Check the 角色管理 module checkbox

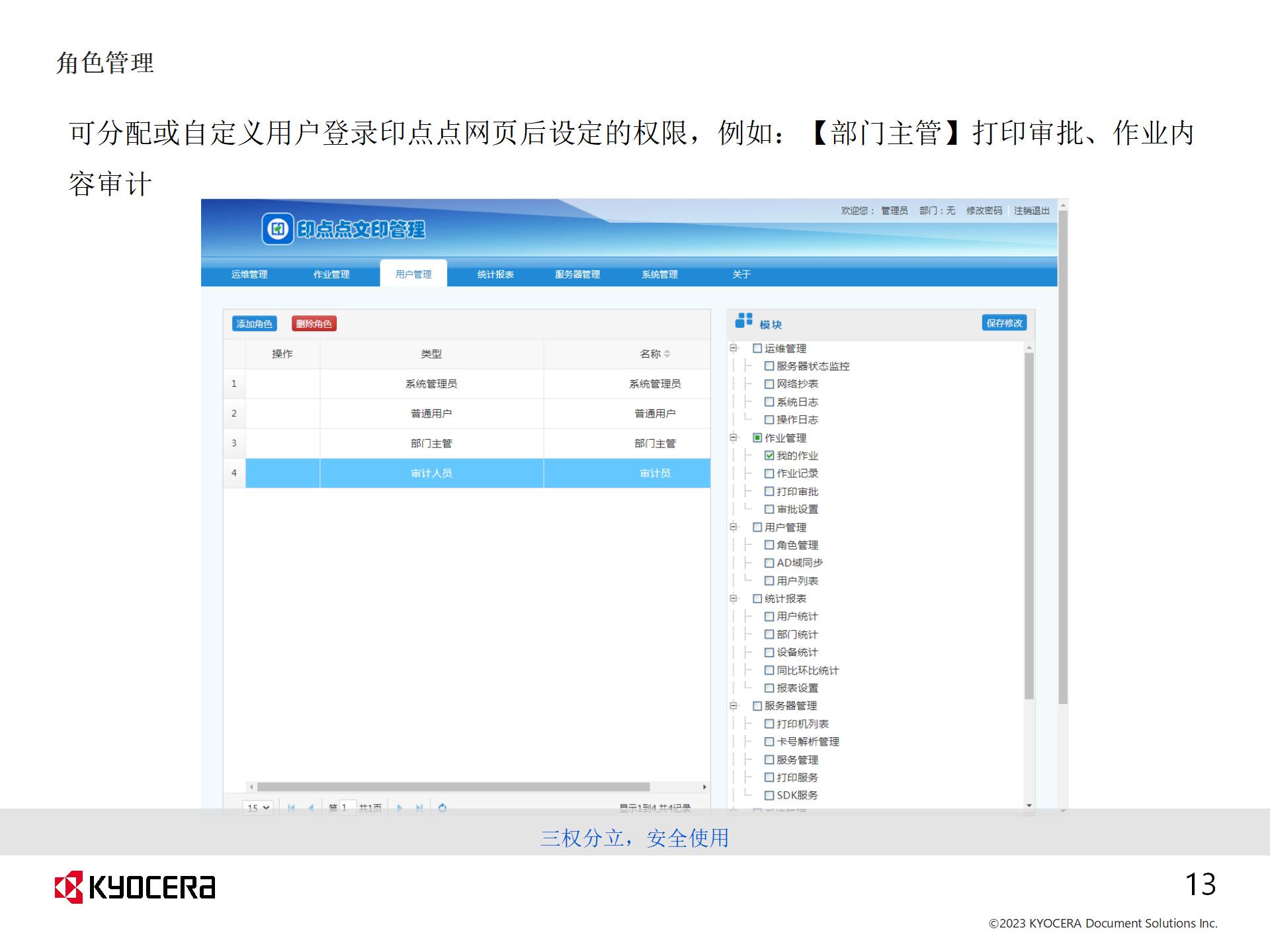[769, 545]
